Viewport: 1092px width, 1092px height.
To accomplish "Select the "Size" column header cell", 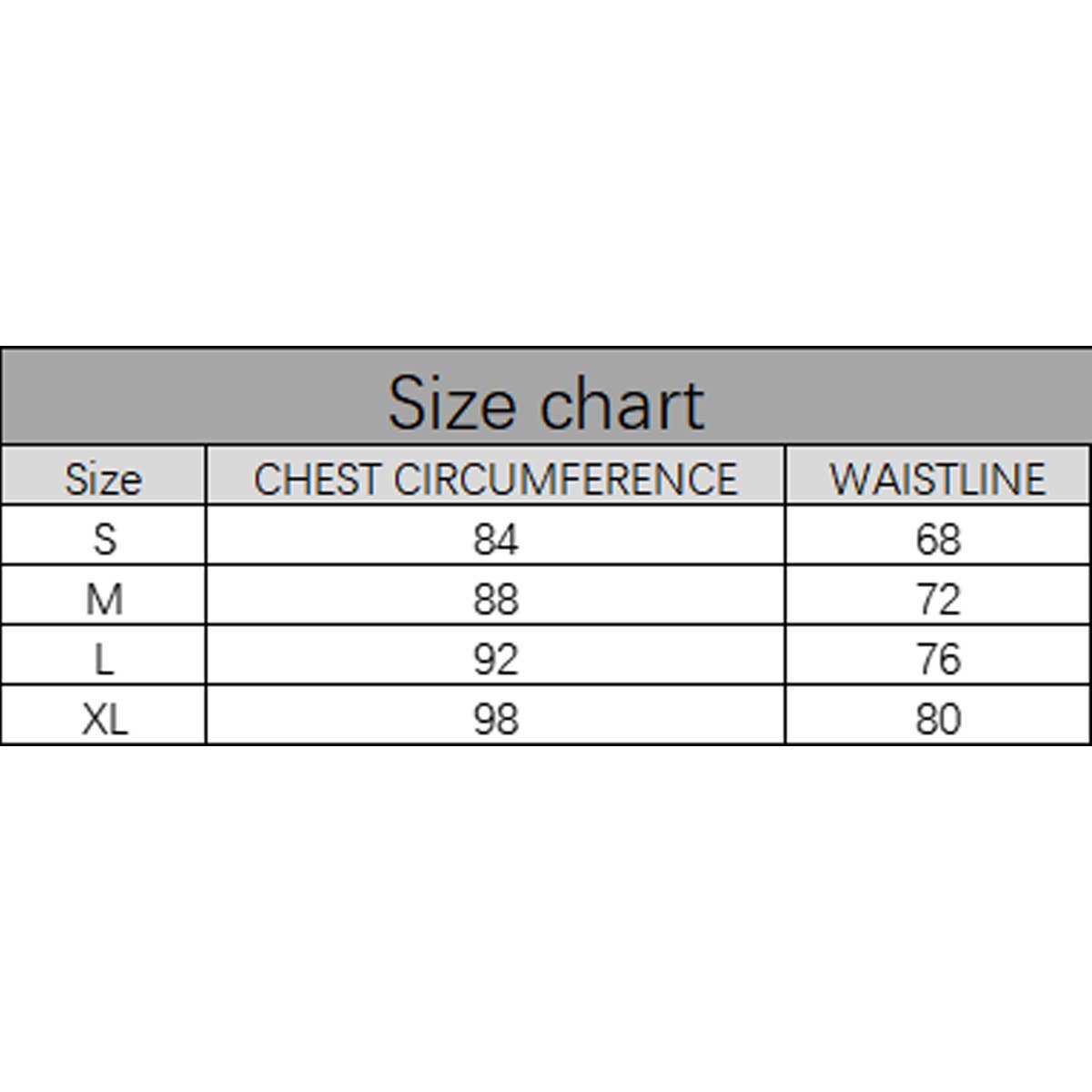I will click(104, 479).
